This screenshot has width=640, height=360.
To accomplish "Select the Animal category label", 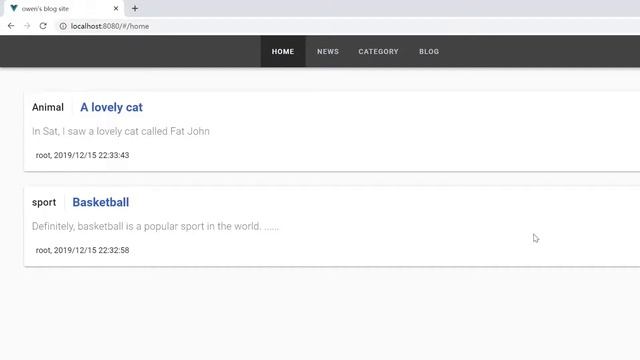I will click(48, 107).
